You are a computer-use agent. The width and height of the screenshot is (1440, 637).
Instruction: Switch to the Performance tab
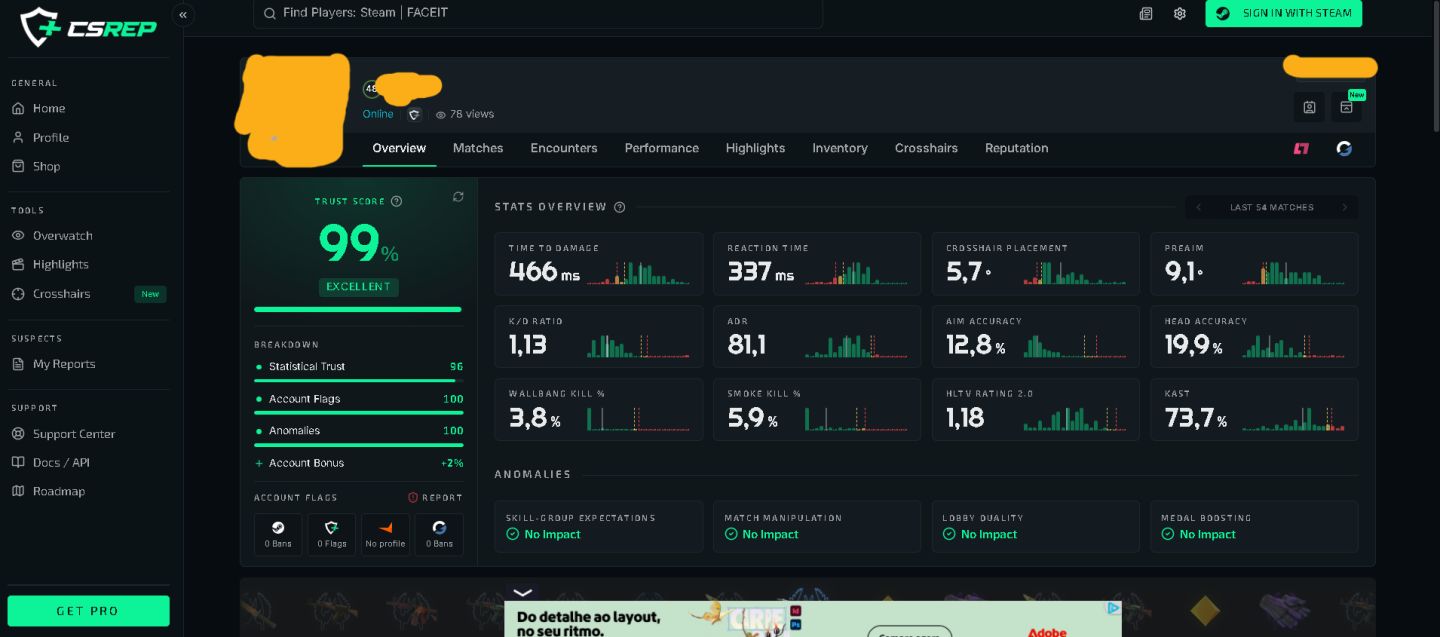tap(662, 148)
